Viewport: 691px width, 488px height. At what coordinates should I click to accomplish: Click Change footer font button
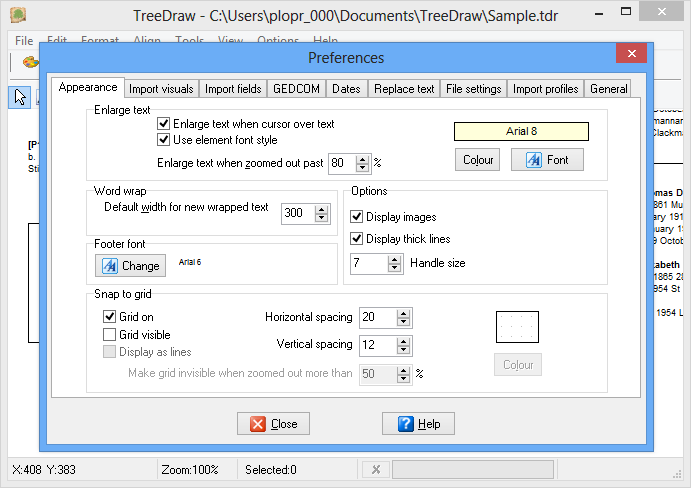tap(131, 266)
